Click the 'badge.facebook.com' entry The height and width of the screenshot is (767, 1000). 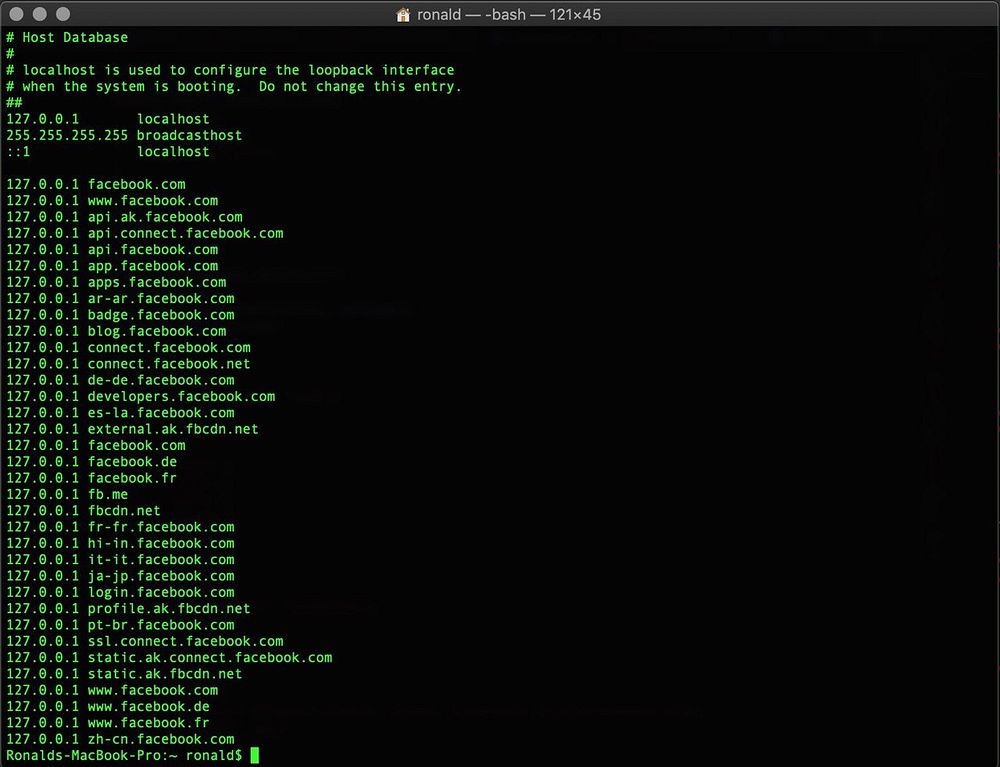pyautogui.click(x=161, y=315)
